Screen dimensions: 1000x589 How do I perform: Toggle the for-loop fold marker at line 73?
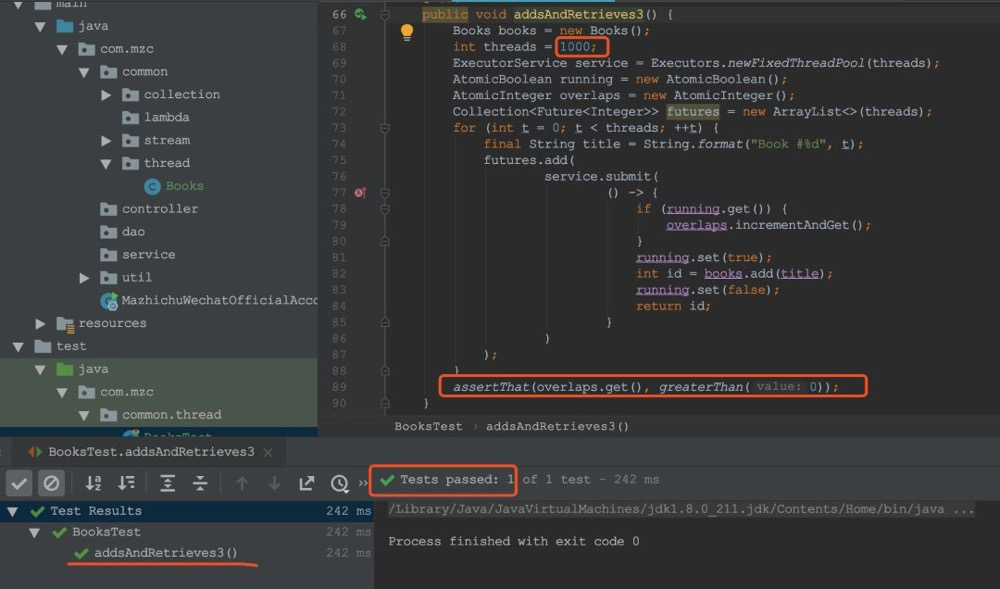[x=385, y=128]
